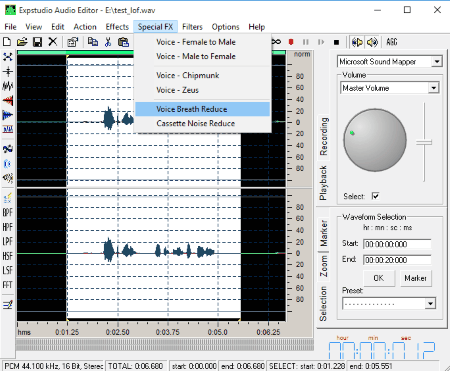The image size is (450, 371).
Task: Open the Master Volume dropdown
Action: coord(433,88)
